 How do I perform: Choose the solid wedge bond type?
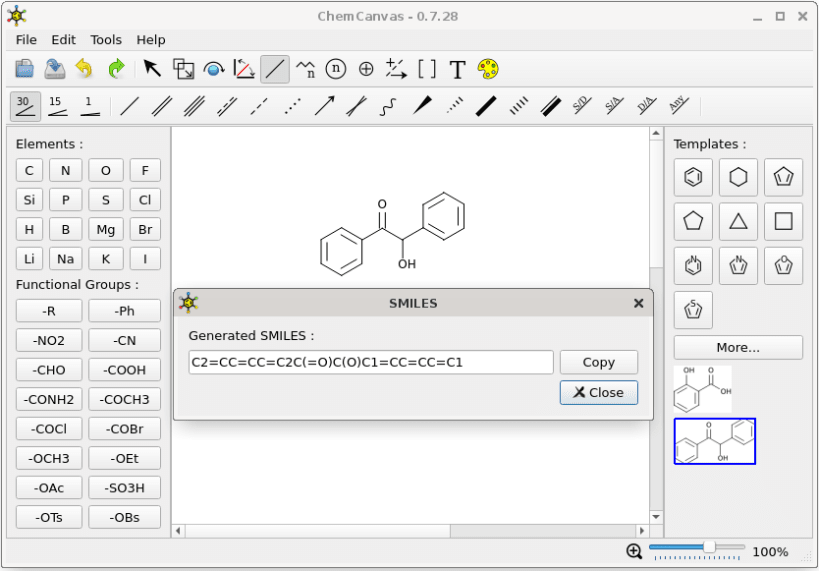[422, 106]
